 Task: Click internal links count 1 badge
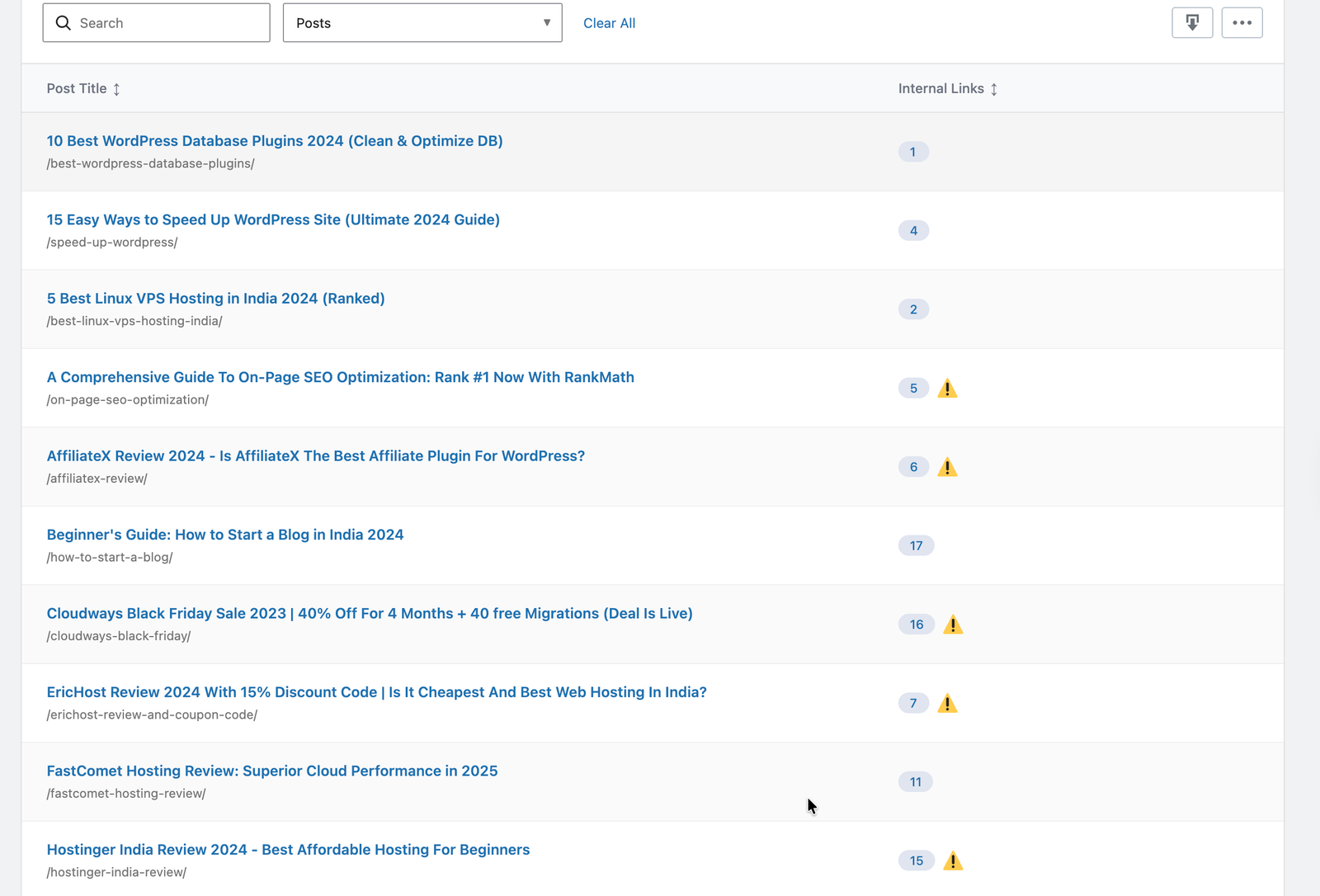point(913,152)
